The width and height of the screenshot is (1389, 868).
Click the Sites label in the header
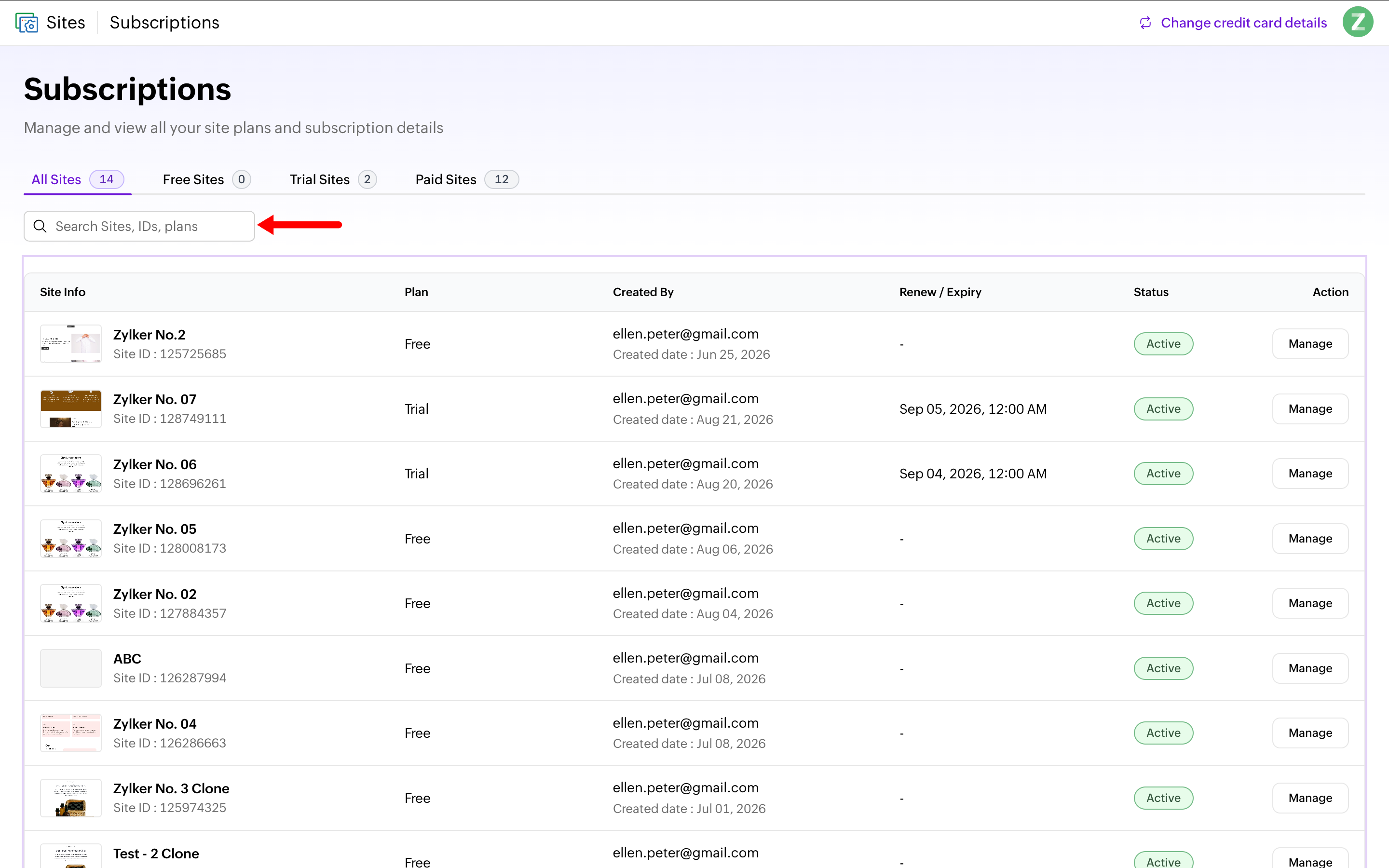pos(66,22)
